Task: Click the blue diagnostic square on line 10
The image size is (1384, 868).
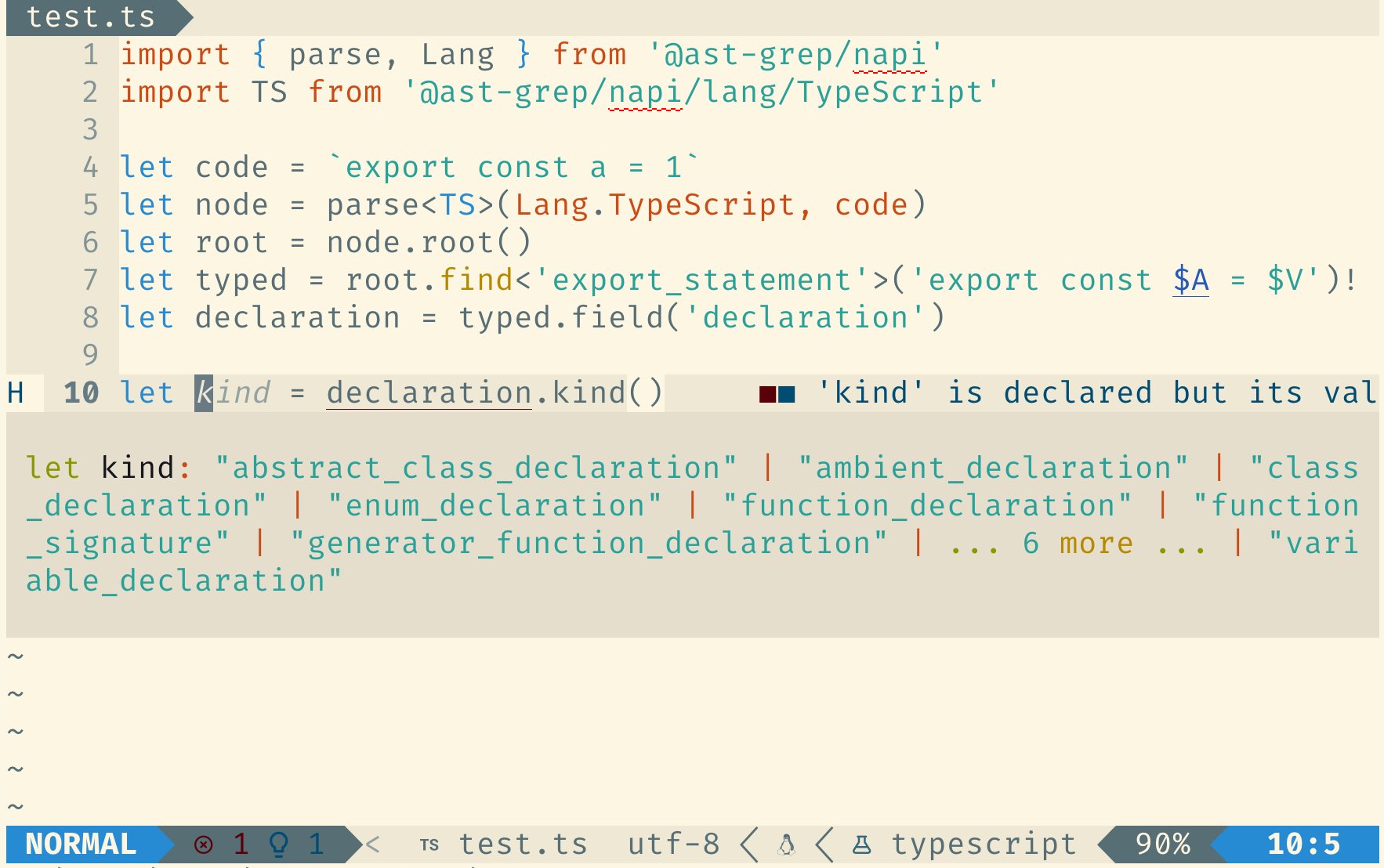Action: (x=786, y=394)
